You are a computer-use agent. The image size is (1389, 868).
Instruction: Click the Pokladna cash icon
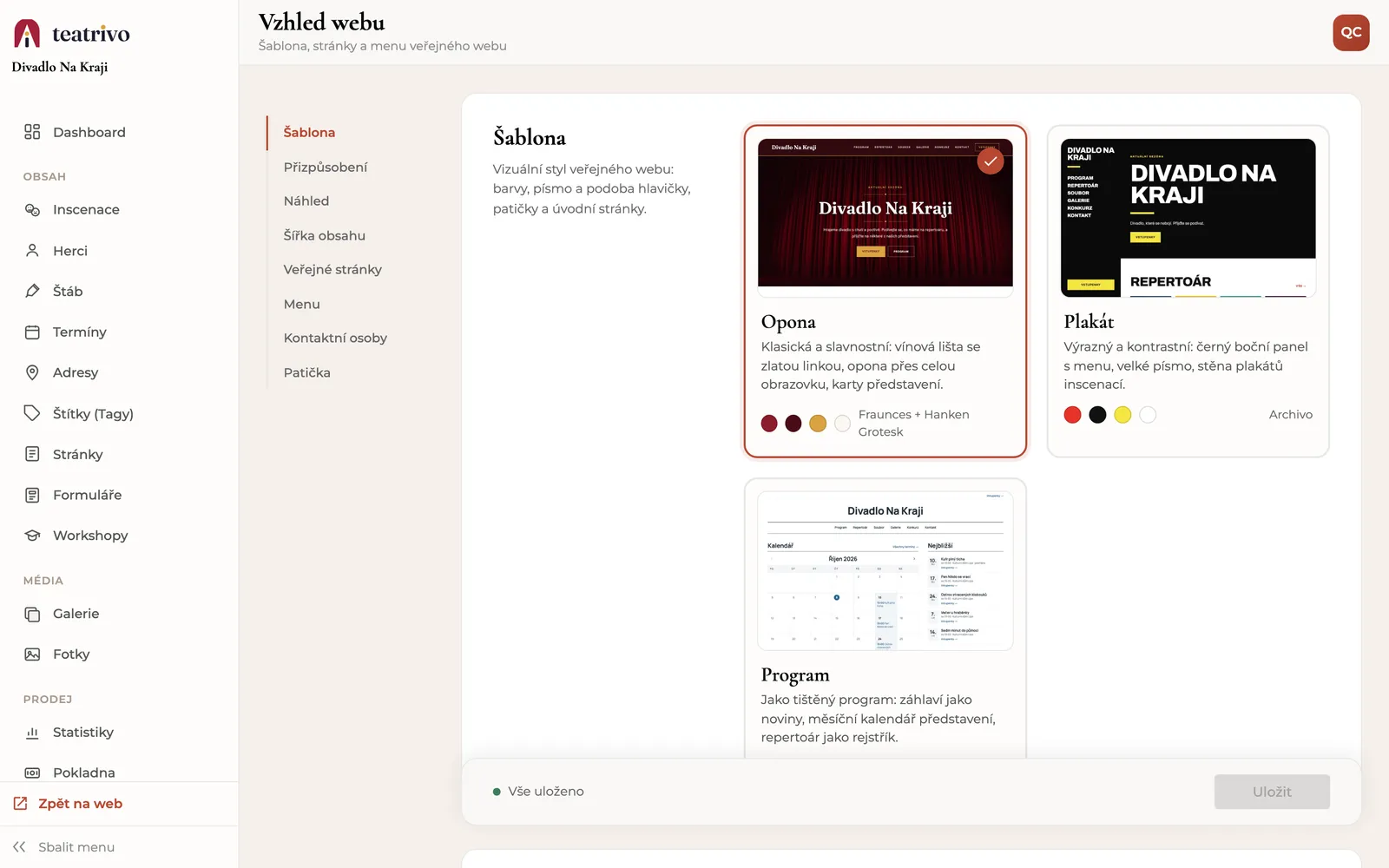32,773
